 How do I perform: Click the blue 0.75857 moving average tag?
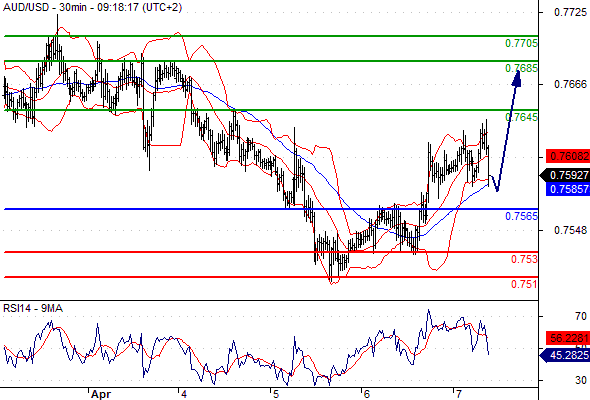[x=568, y=189]
